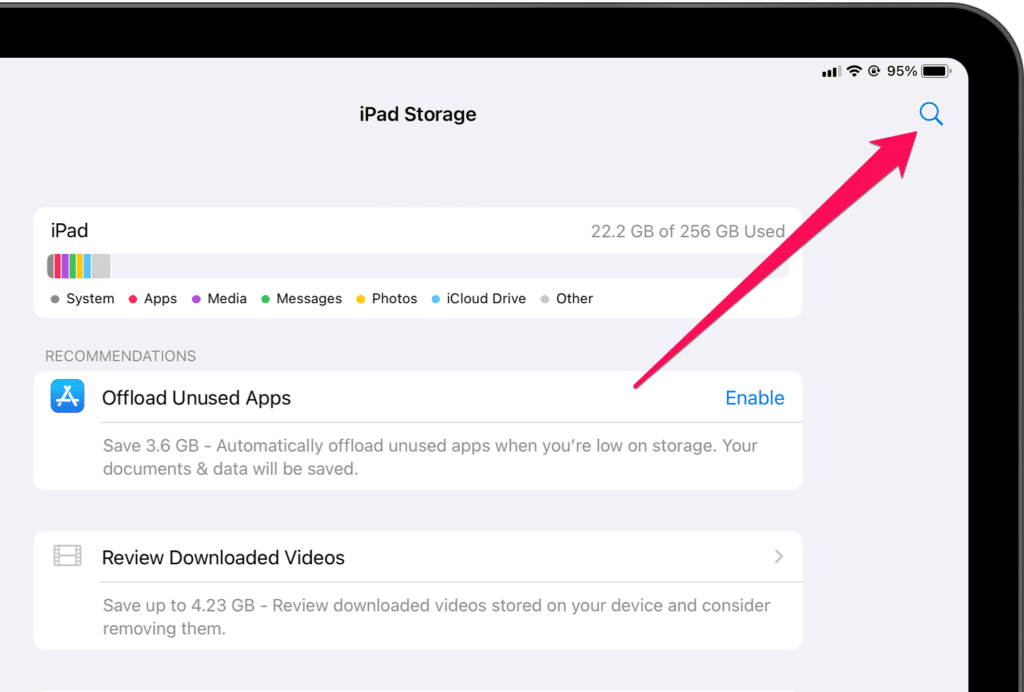Enable Offload Unused Apps

[754, 398]
